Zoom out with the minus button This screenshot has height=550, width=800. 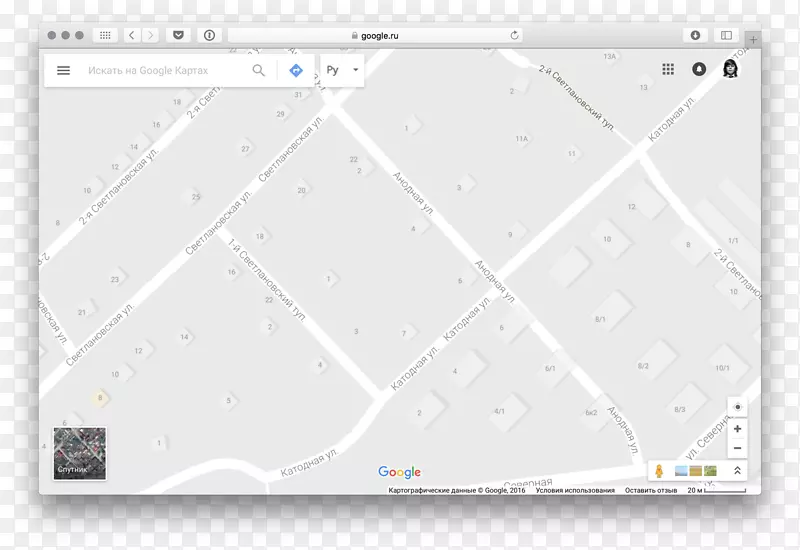737,449
